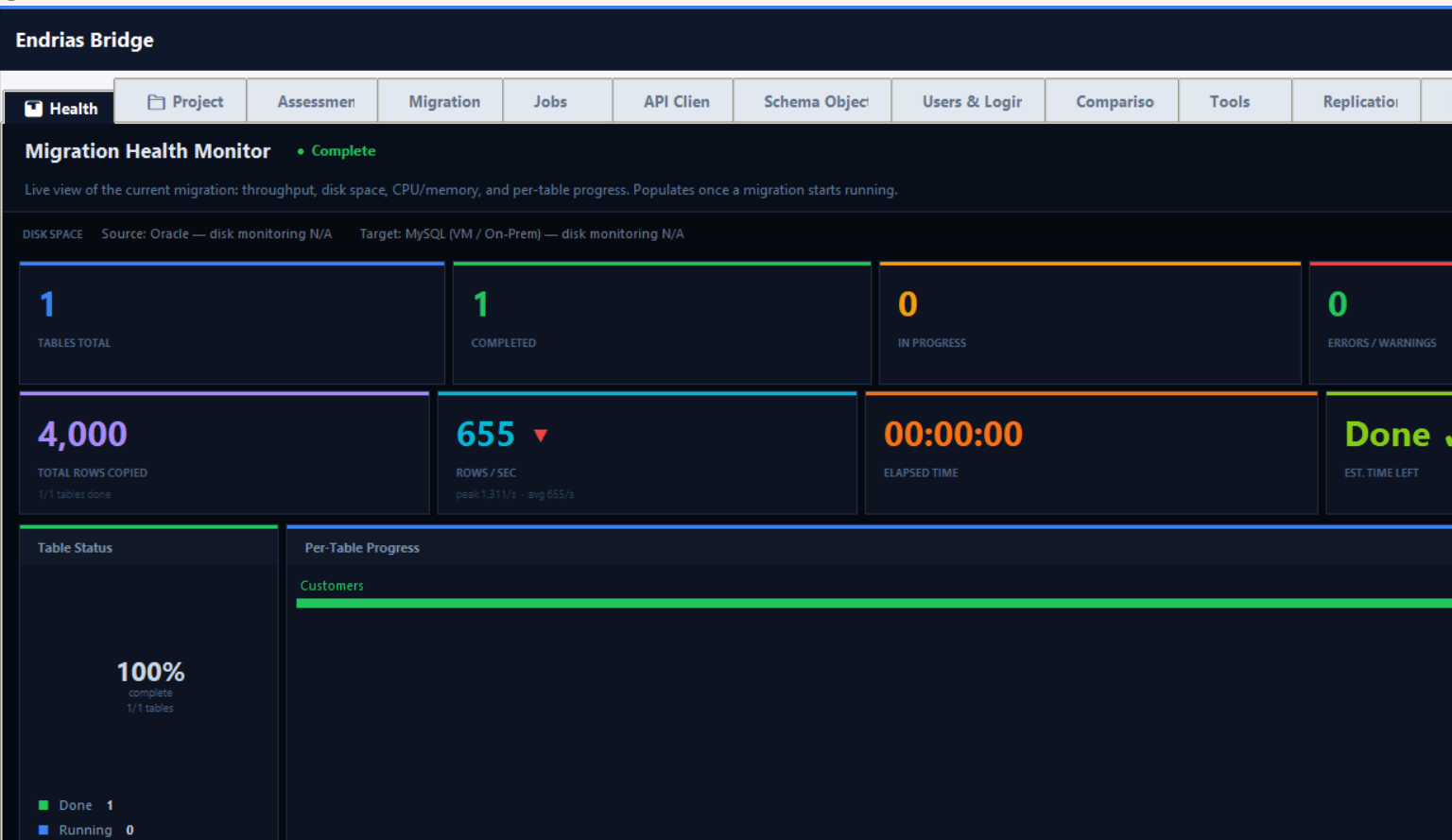Click the Completed count card

(662, 323)
